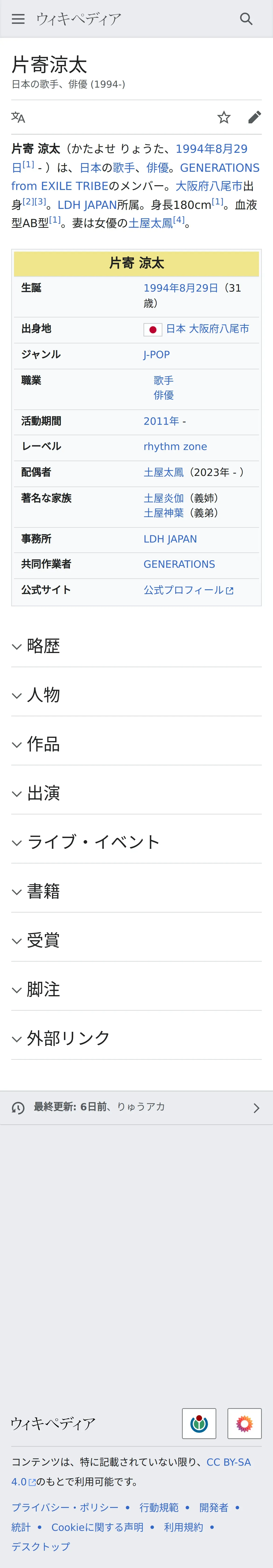Expand the 人物 section
Image resolution: width=273 pixels, height=1568 pixels.
pos(44,695)
